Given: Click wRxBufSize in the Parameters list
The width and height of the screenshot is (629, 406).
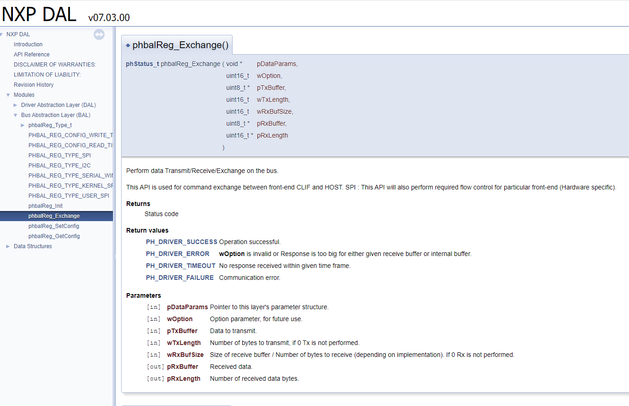Looking at the screenshot, I should 185,355.
